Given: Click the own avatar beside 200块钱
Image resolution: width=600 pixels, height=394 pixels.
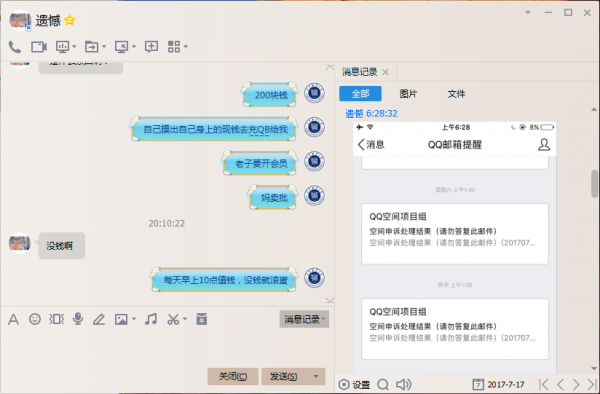Looking at the screenshot, I should click(315, 93).
